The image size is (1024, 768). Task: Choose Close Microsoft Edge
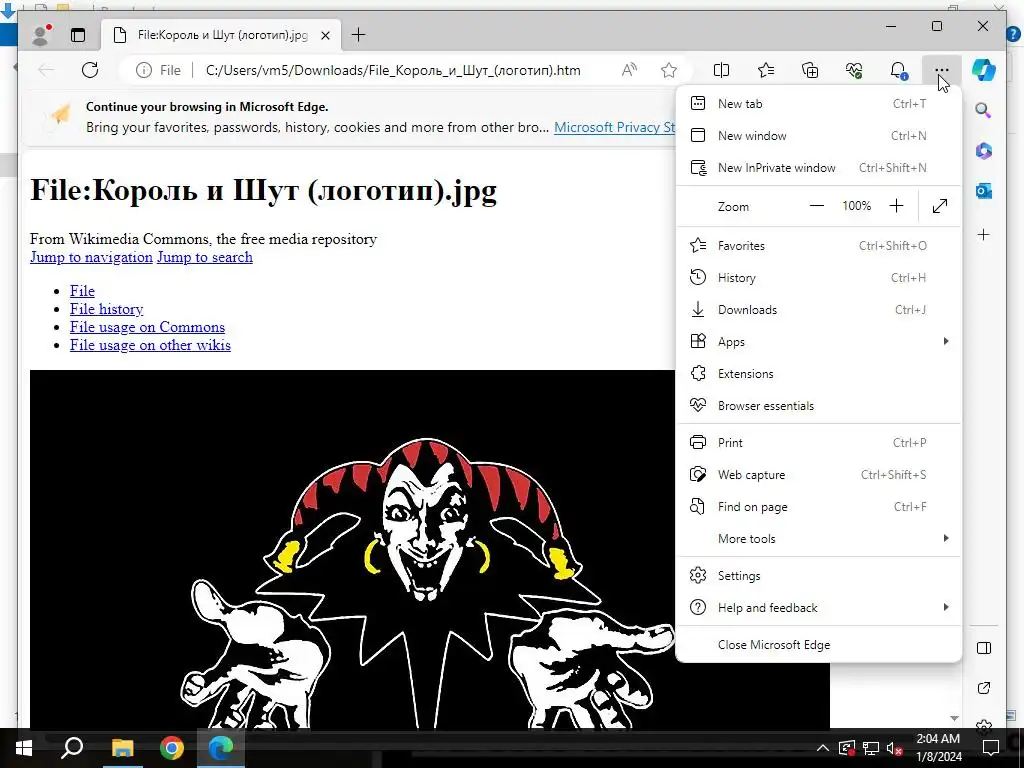[818, 645]
